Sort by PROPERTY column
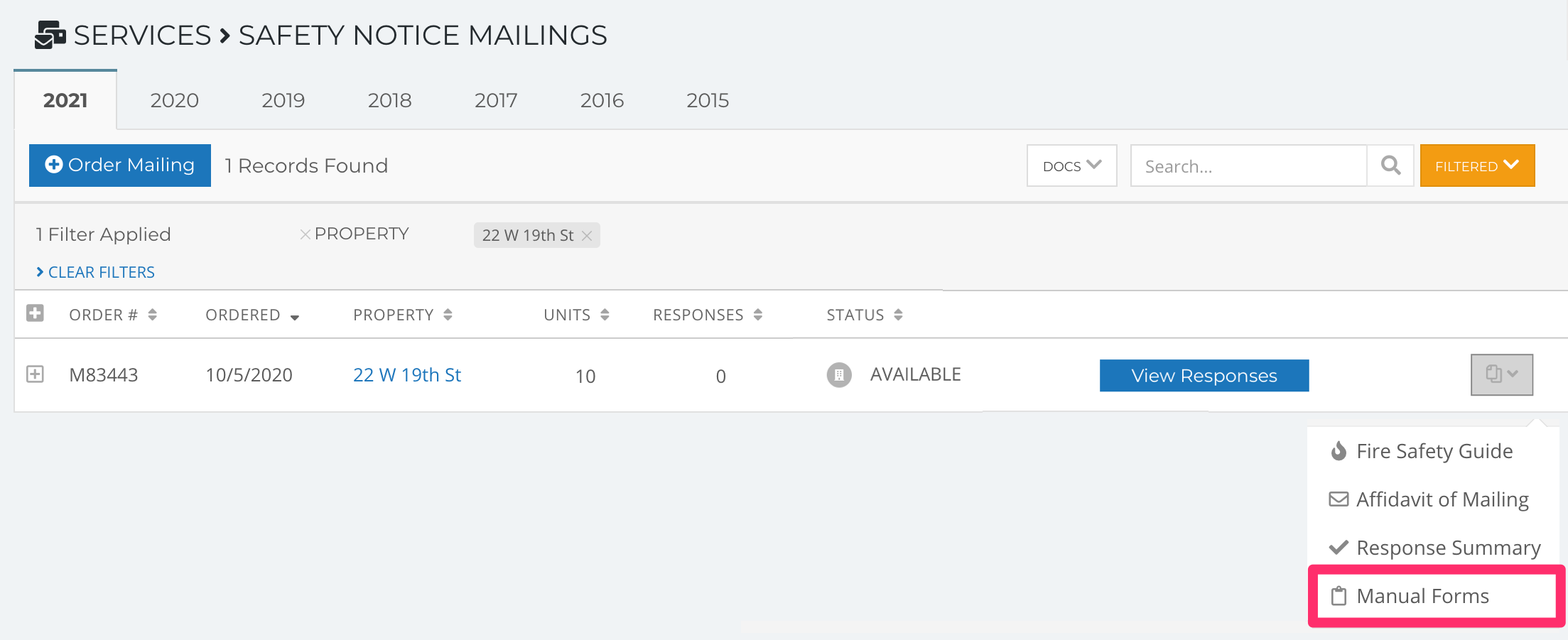Screen dimensions: 1568x640 pos(403,315)
